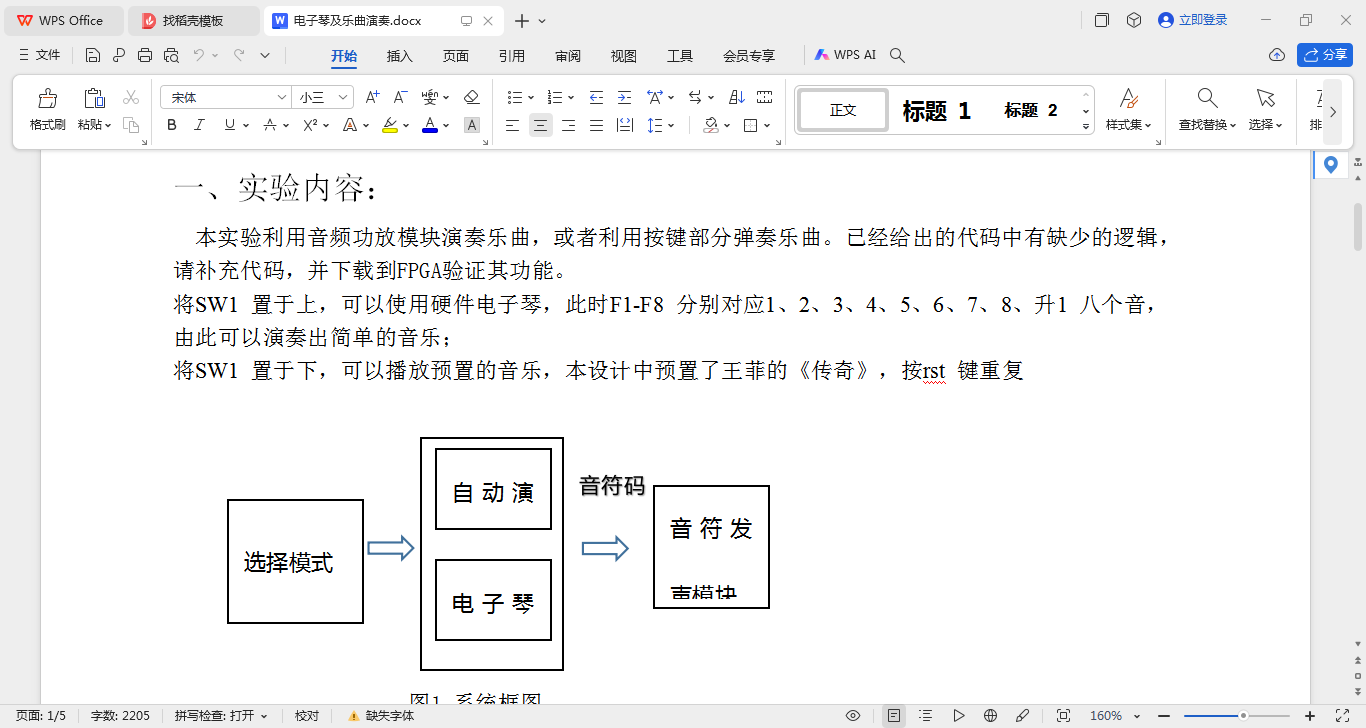Viewport: 1366px width, 728px height.
Task: Toggle bold formatting on selected text
Action: 171,125
